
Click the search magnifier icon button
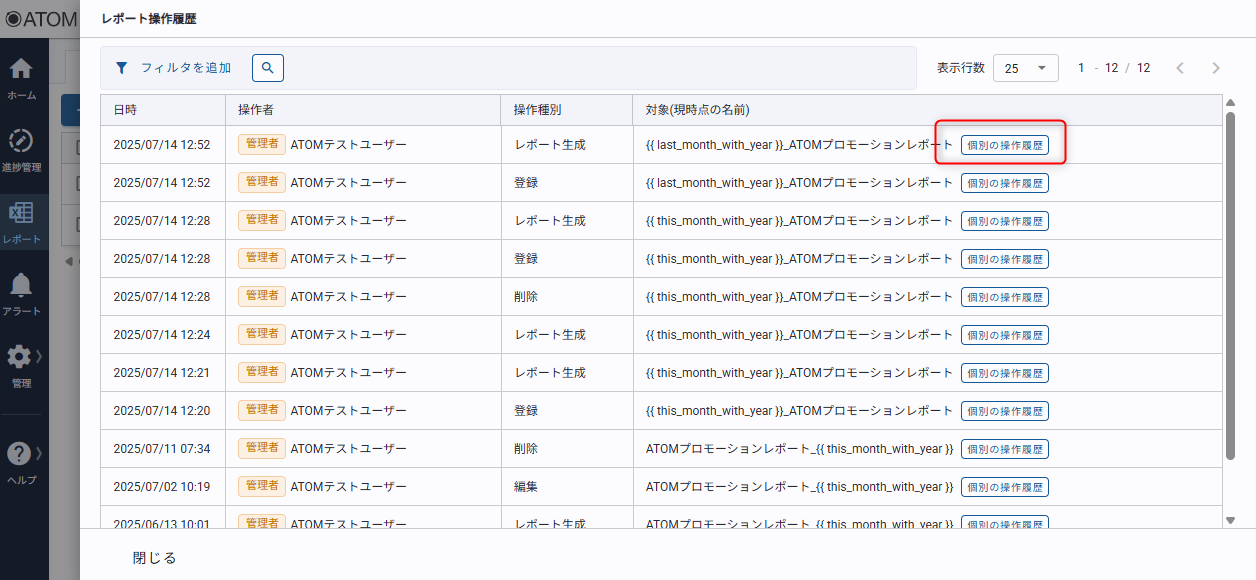tap(268, 68)
